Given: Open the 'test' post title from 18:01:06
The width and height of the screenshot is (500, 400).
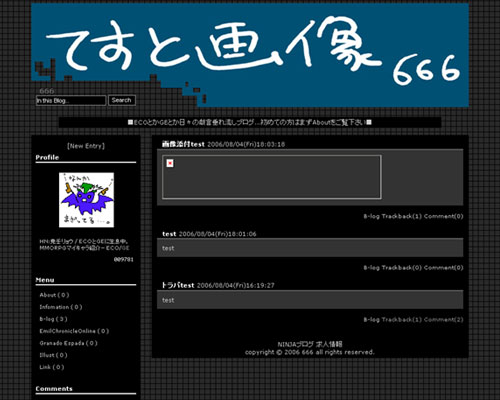Looking at the screenshot, I should pos(169,234).
